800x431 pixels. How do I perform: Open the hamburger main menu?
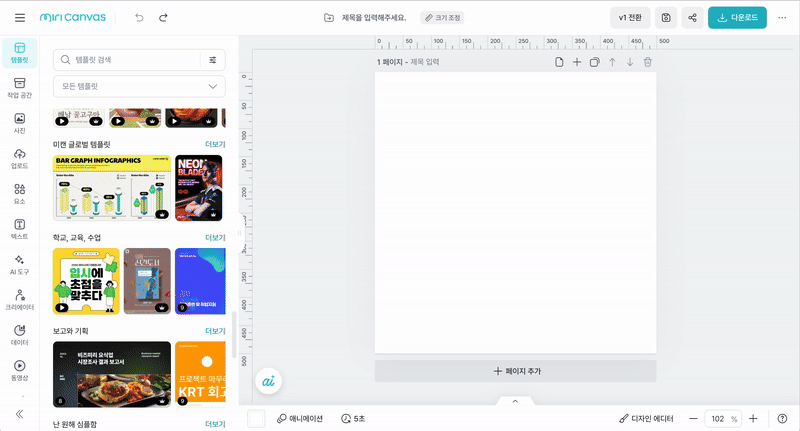tap(19, 18)
